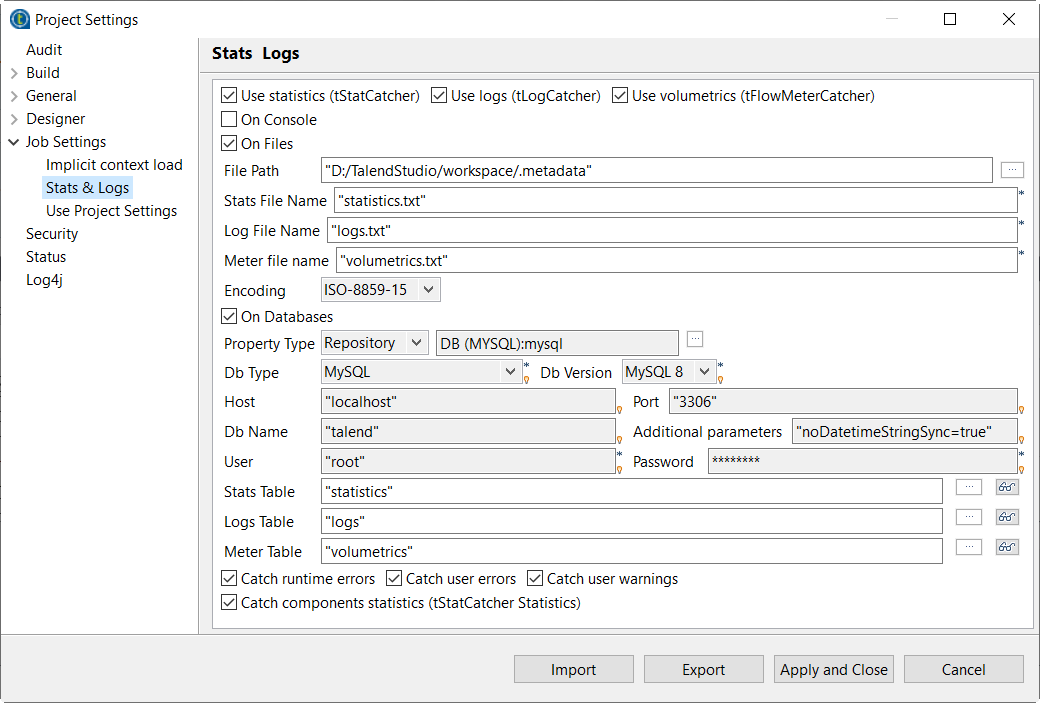This screenshot has height=703, width=1040.
Task: Click the browse button for Meter Table
Action: coord(968,547)
